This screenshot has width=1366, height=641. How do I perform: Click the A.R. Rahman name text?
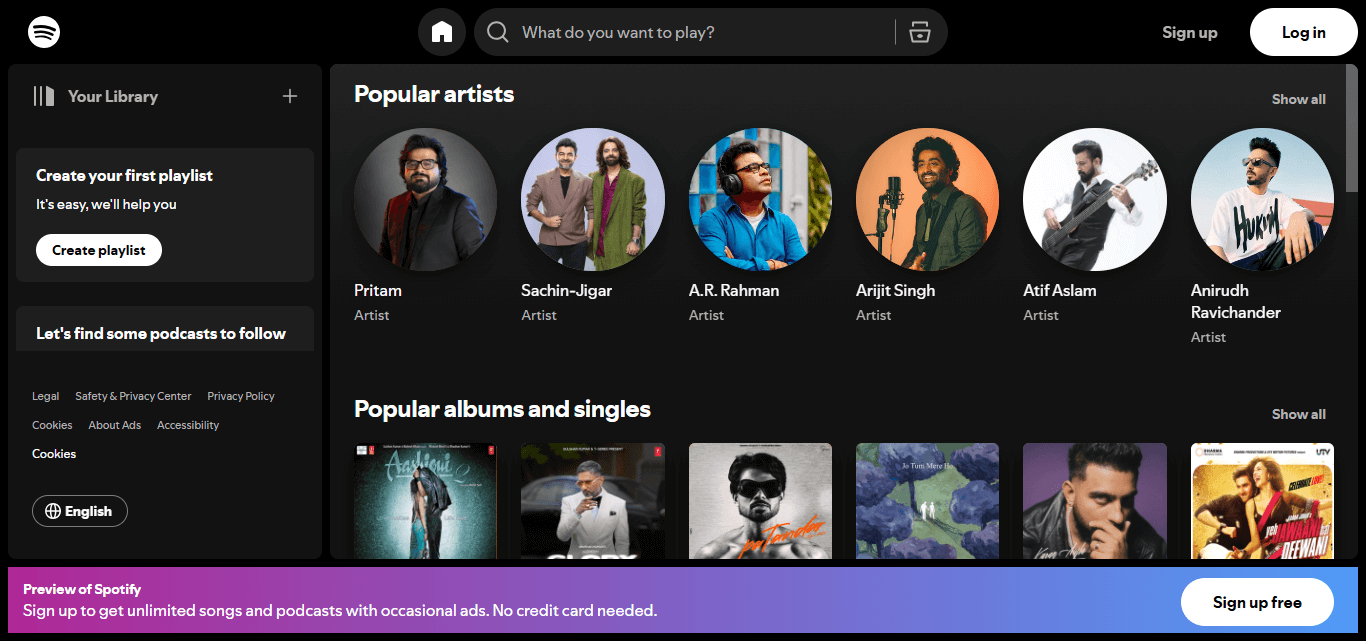(734, 290)
